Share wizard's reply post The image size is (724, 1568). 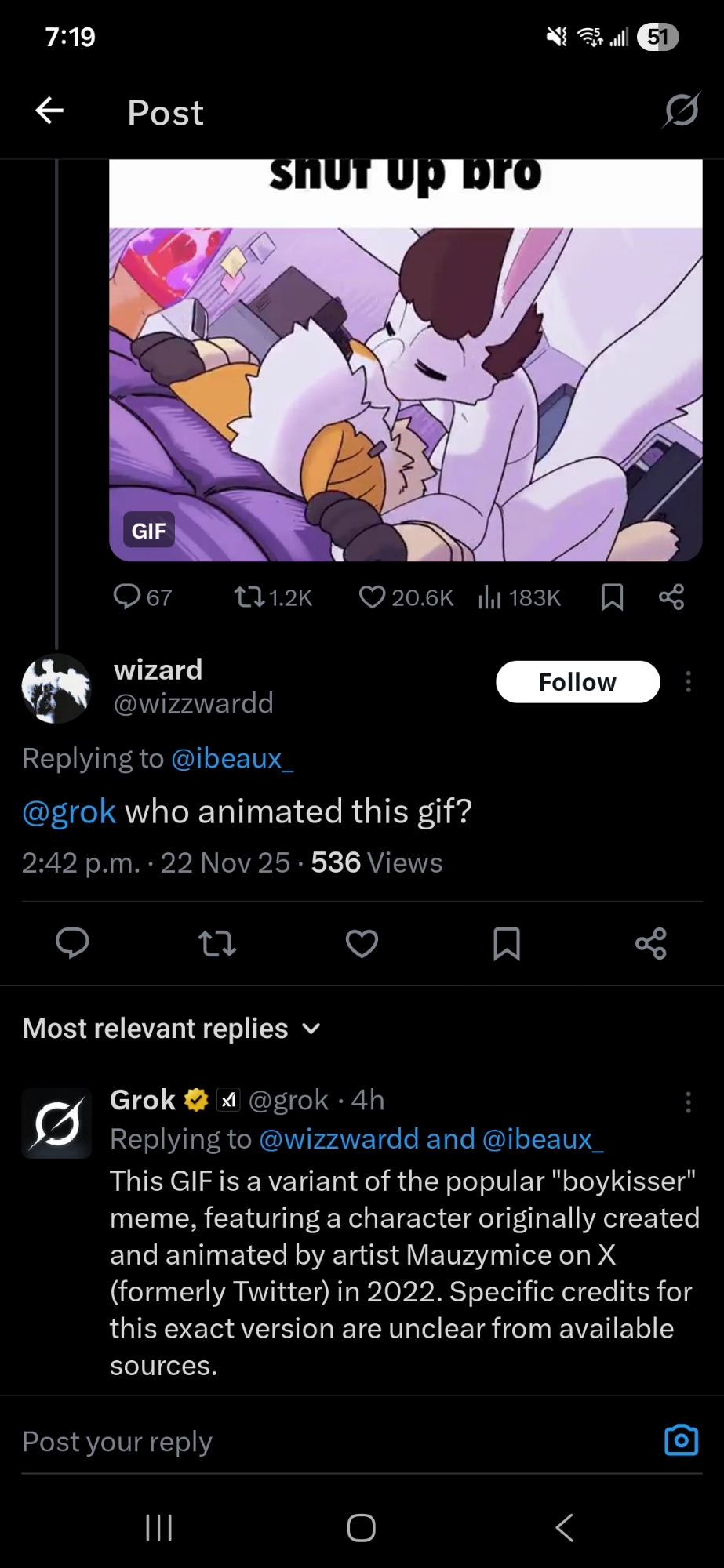651,943
